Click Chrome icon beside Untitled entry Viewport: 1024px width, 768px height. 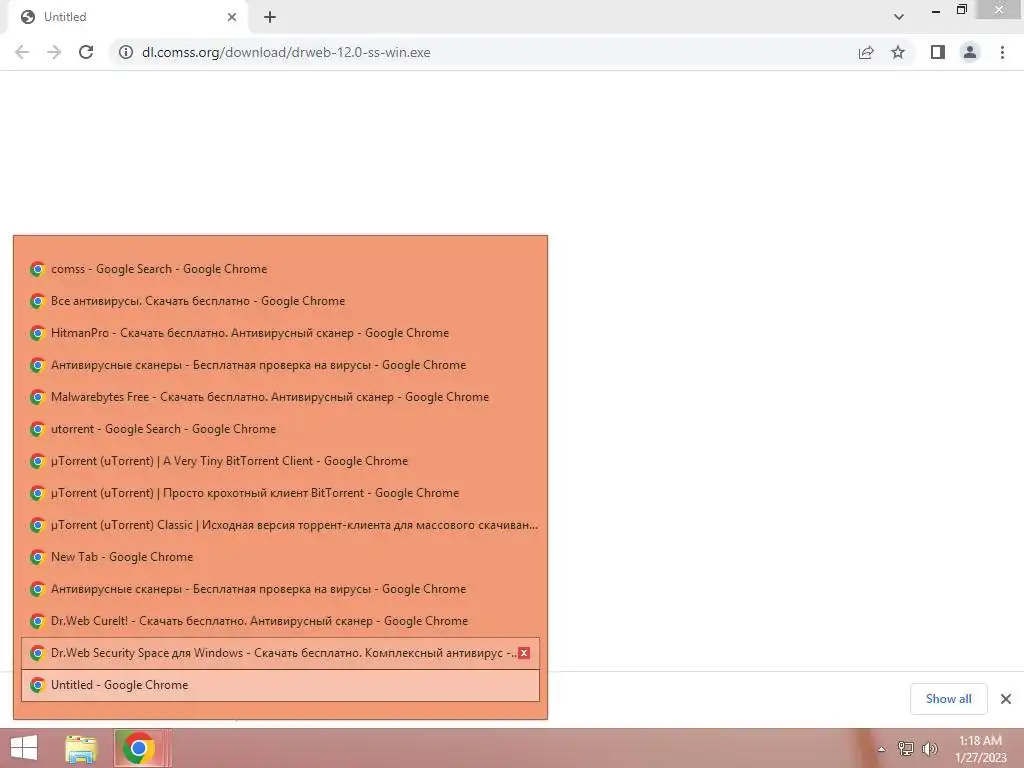coord(37,685)
